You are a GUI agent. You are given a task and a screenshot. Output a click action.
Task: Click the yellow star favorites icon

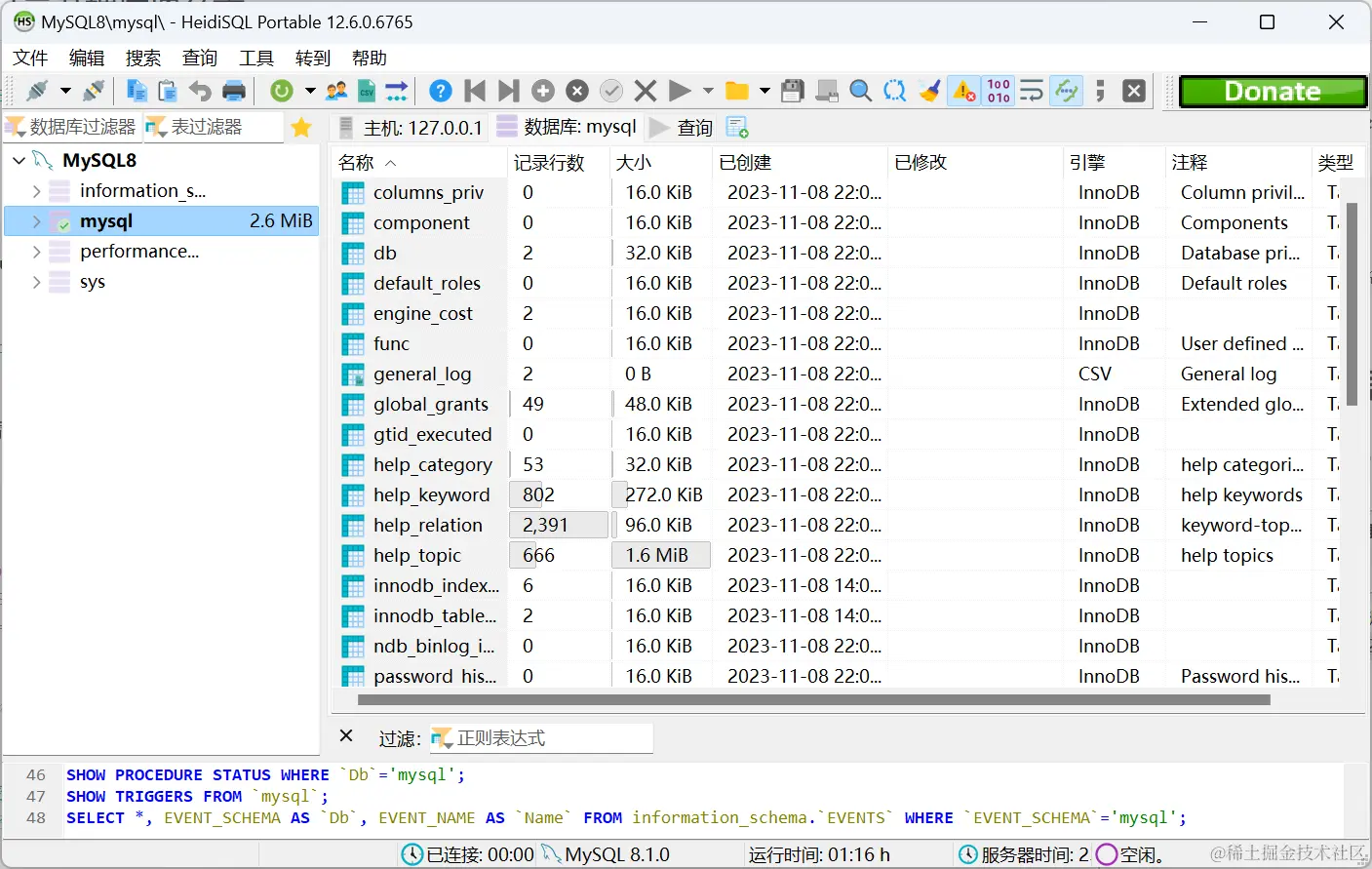(x=302, y=127)
